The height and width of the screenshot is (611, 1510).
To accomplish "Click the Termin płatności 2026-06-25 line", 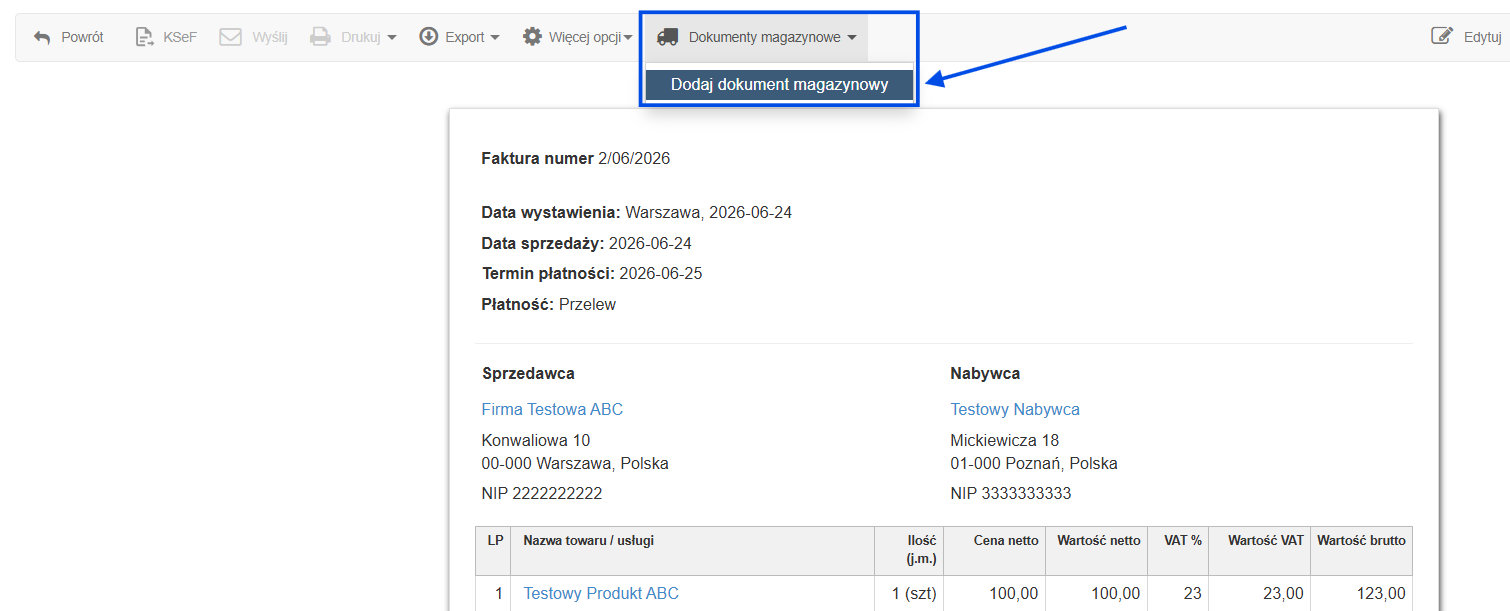I will (592, 273).
